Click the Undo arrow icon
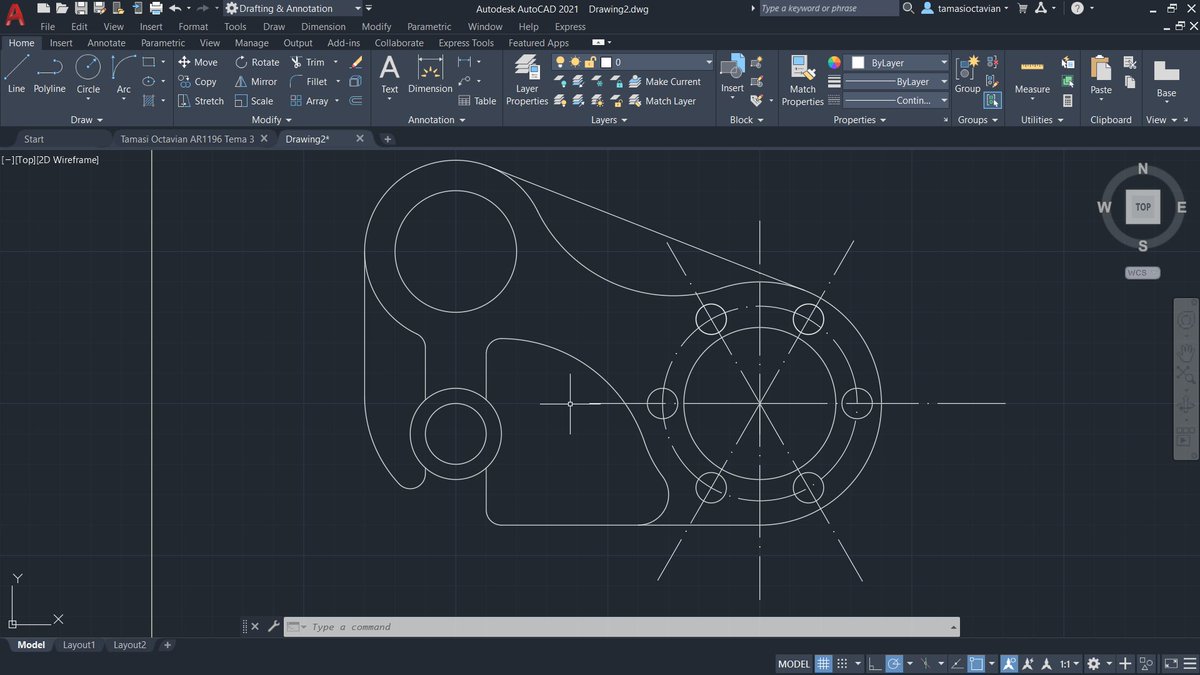This screenshot has height=675, width=1200. coord(175,8)
